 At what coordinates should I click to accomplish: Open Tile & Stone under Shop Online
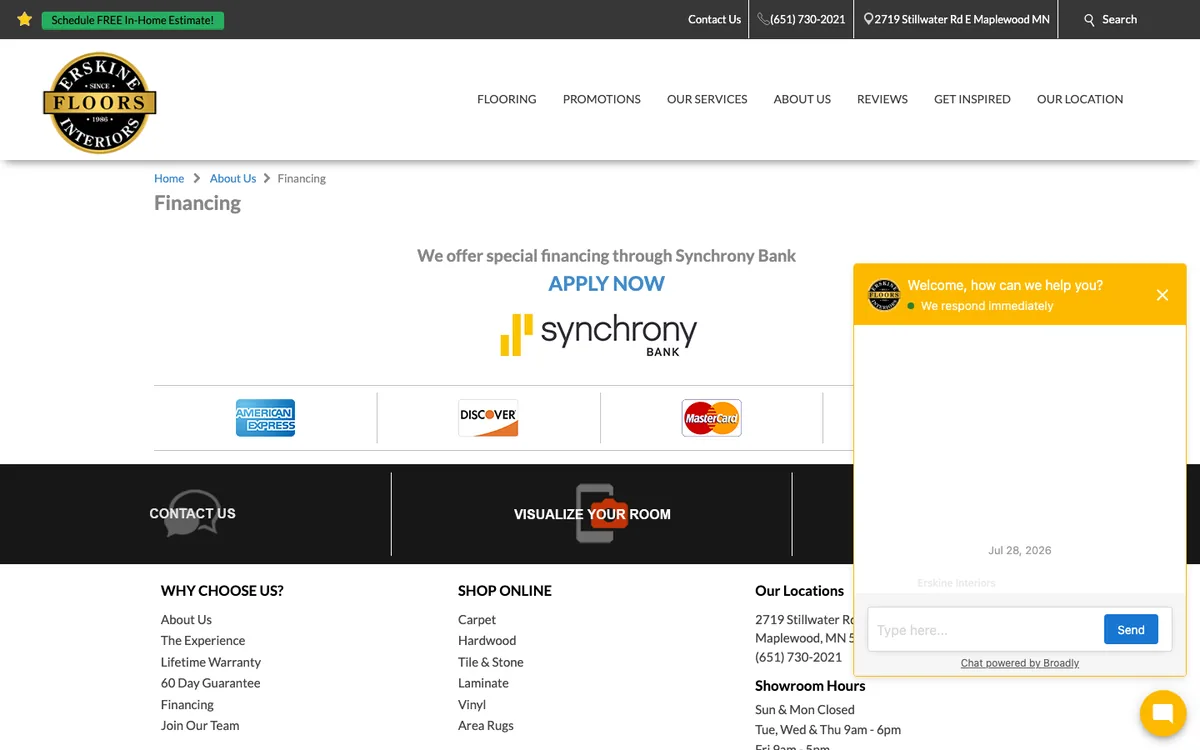(x=491, y=662)
